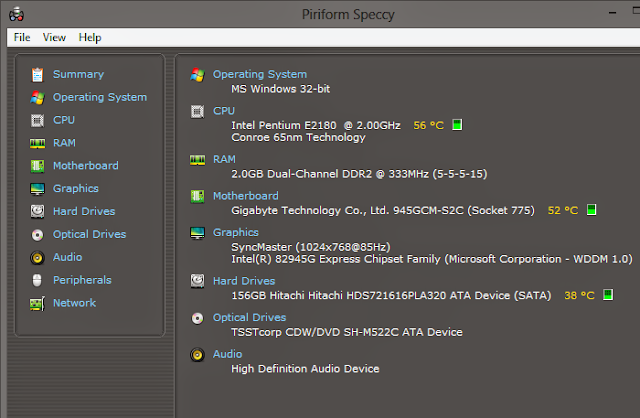Open the Help menu

[x=90, y=37]
